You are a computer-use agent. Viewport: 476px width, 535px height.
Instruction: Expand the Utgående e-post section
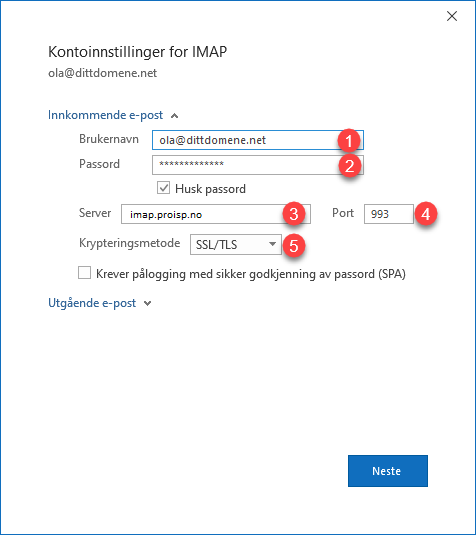[x=92, y=303]
